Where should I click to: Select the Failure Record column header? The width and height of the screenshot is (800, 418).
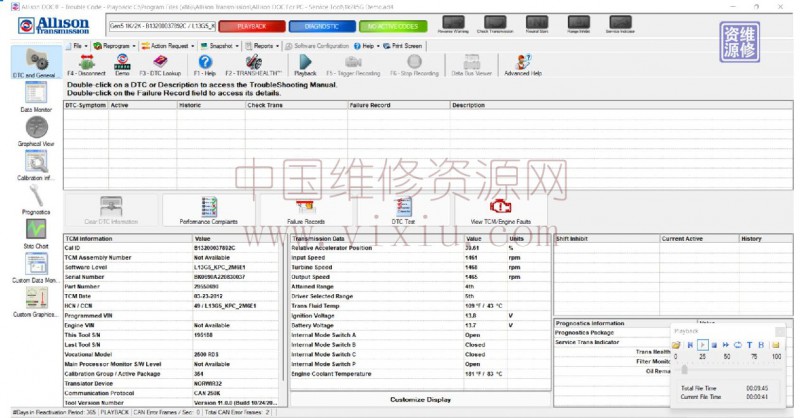(398, 105)
